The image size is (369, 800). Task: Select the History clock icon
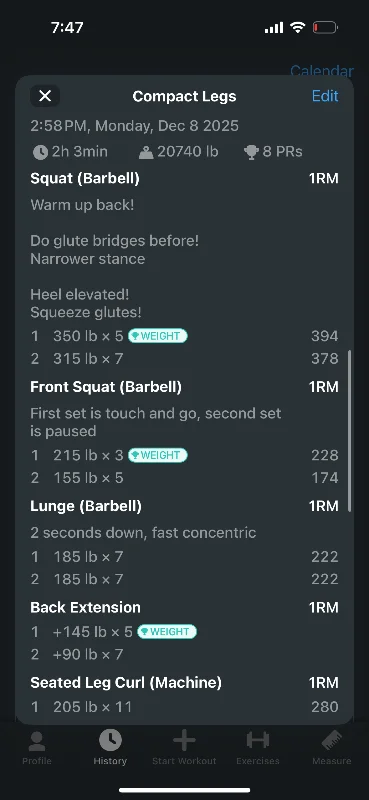point(110,740)
